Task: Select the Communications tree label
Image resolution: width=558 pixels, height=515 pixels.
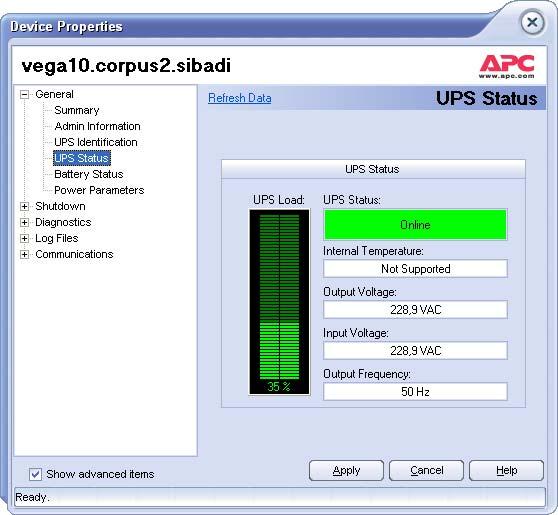Action: [x=74, y=254]
